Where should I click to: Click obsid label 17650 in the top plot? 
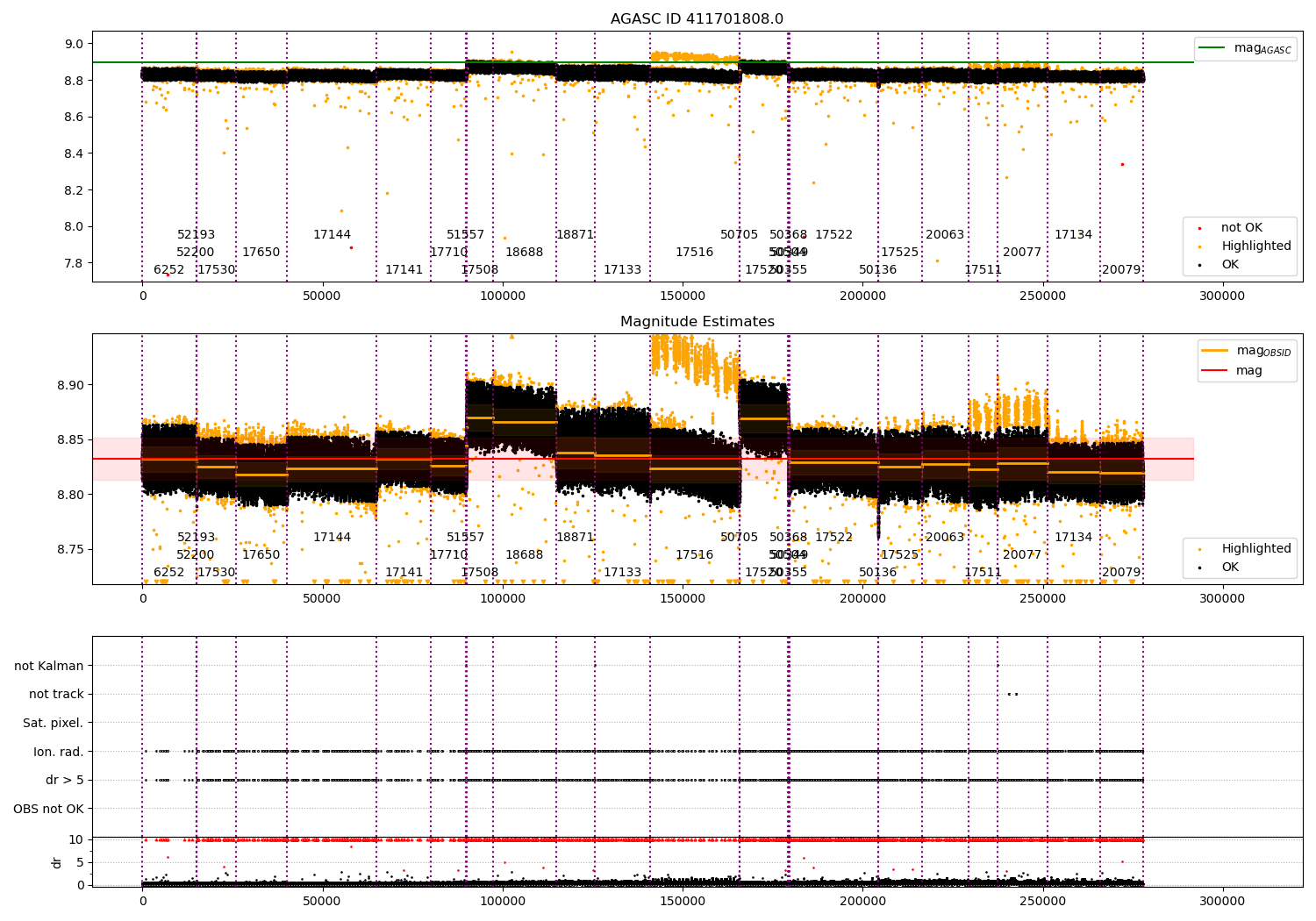(261, 253)
